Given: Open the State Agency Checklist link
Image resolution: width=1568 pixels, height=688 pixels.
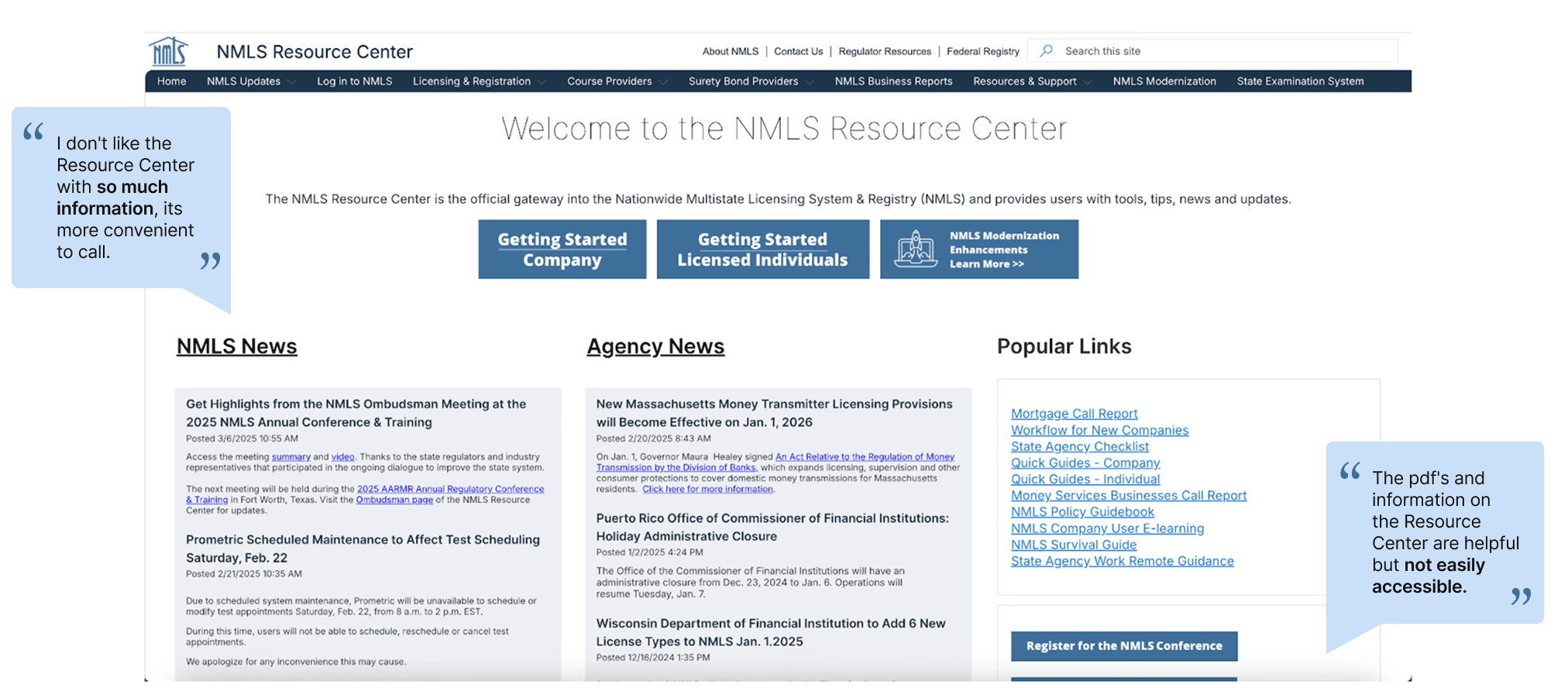Looking at the screenshot, I should (x=1080, y=446).
